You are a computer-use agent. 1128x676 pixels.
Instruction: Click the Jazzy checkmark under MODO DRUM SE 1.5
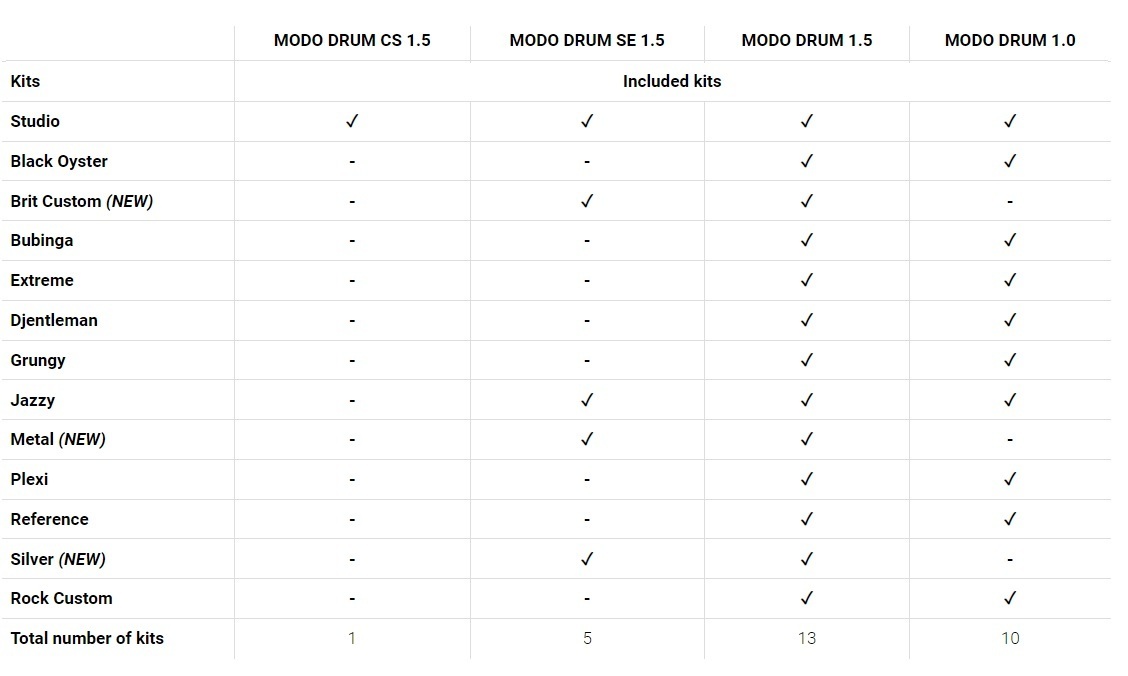pos(587,400)
